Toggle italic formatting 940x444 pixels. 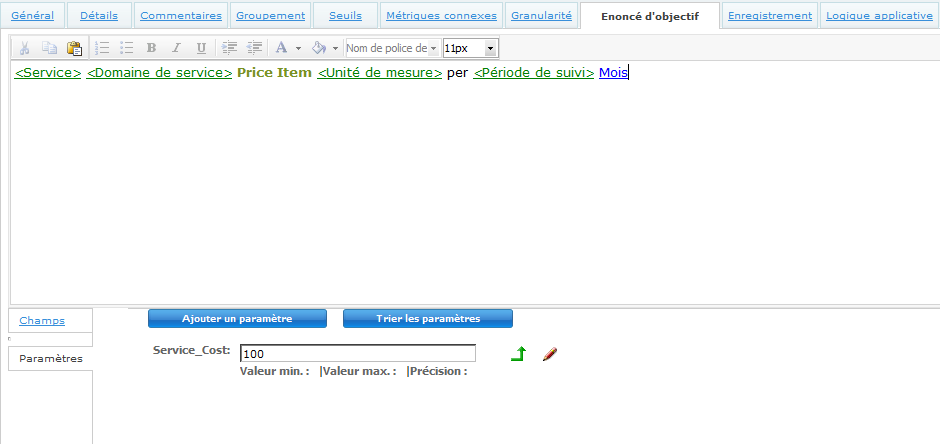tap(176, 48)
